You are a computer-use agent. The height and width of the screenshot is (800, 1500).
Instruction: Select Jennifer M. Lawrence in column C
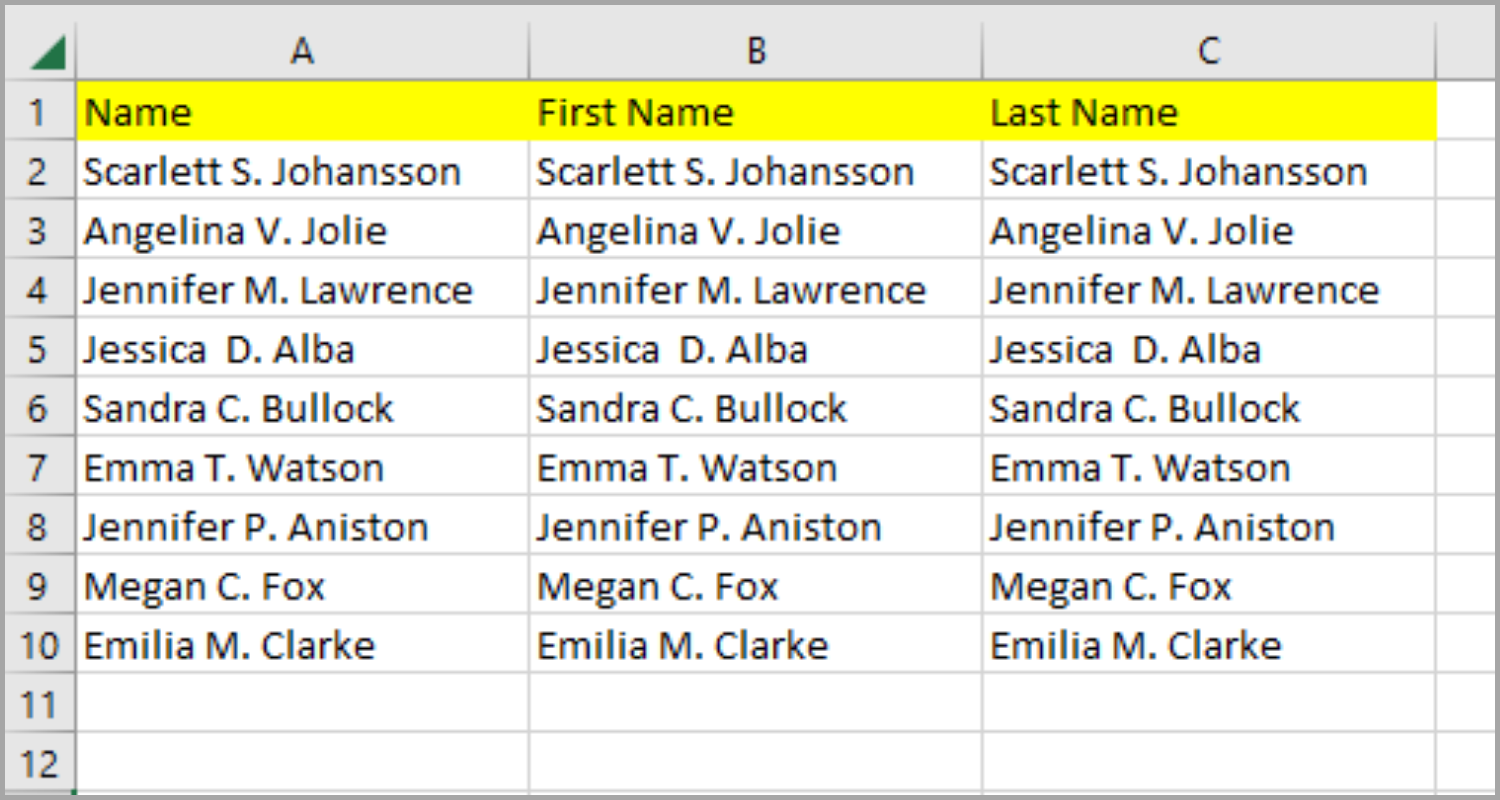pos(1185,291)
